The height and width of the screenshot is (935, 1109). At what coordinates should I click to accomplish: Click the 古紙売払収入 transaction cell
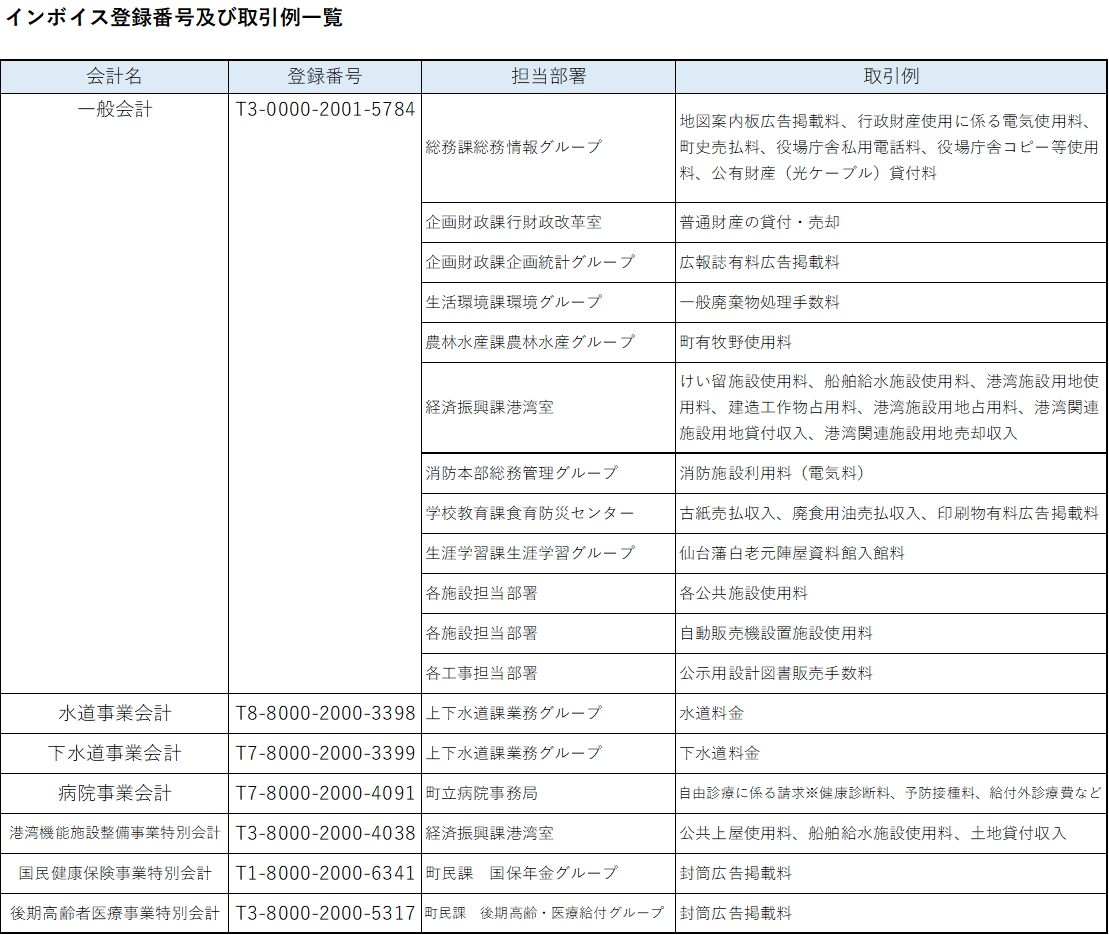[x=891, y=513]
